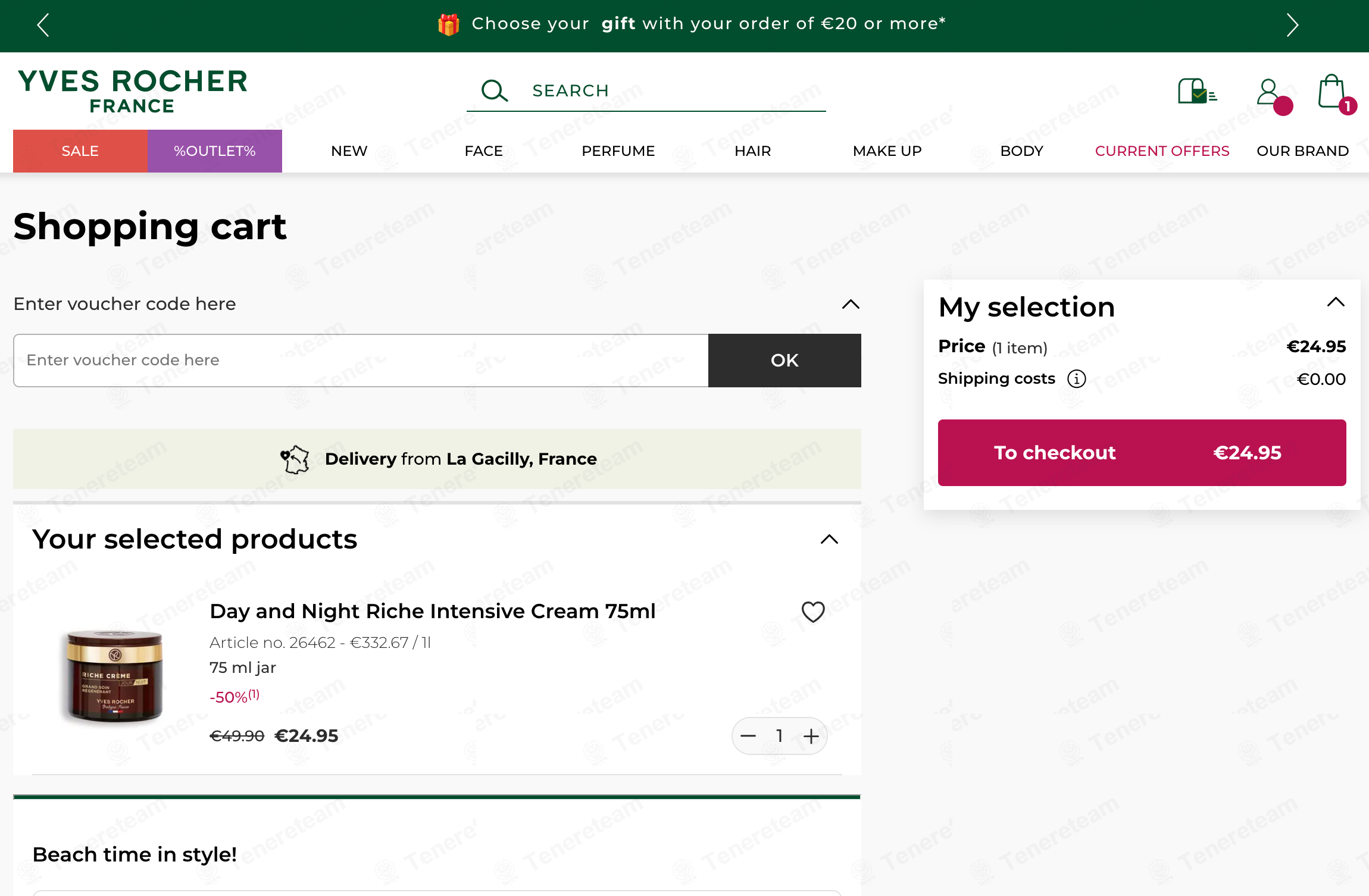
Task: Open the PERFUME category
Action: 618,151
